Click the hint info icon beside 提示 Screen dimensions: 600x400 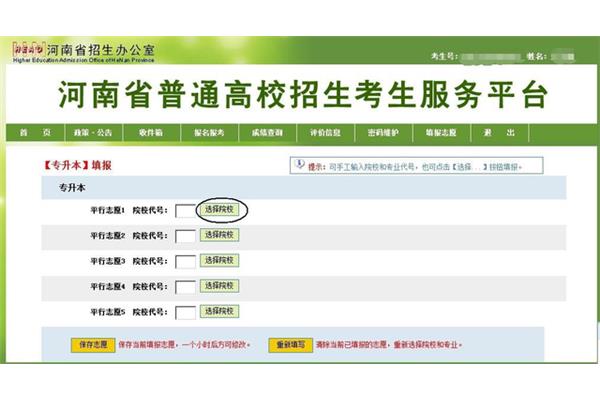(299, 165)
